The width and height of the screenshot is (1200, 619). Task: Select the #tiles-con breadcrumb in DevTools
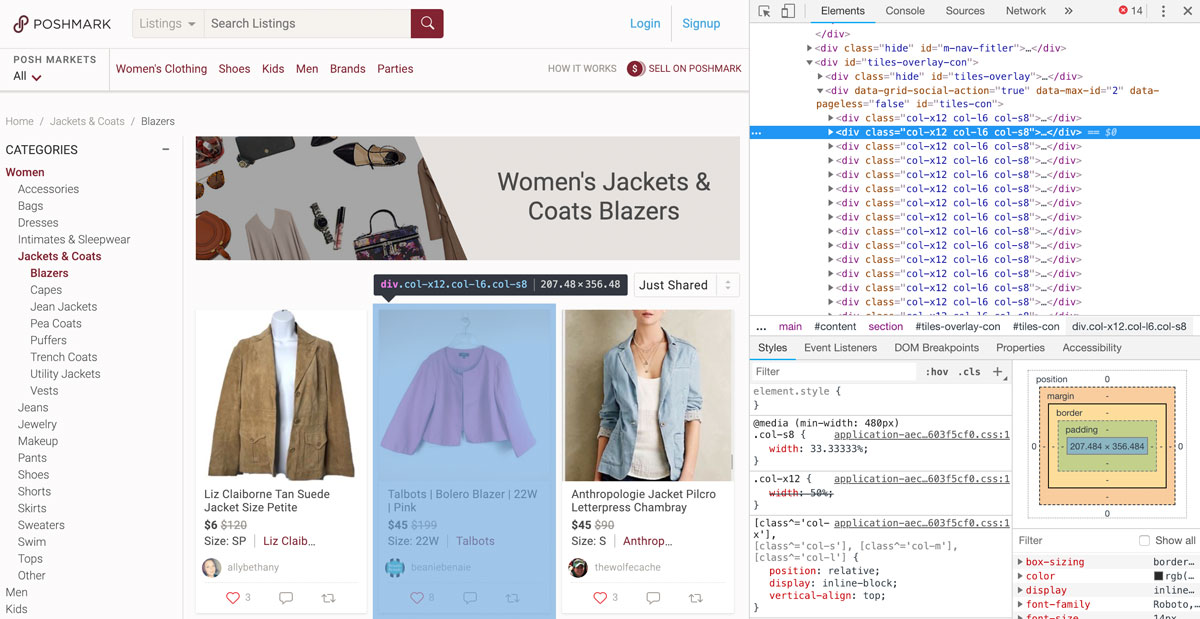(x=1035, y=327)
